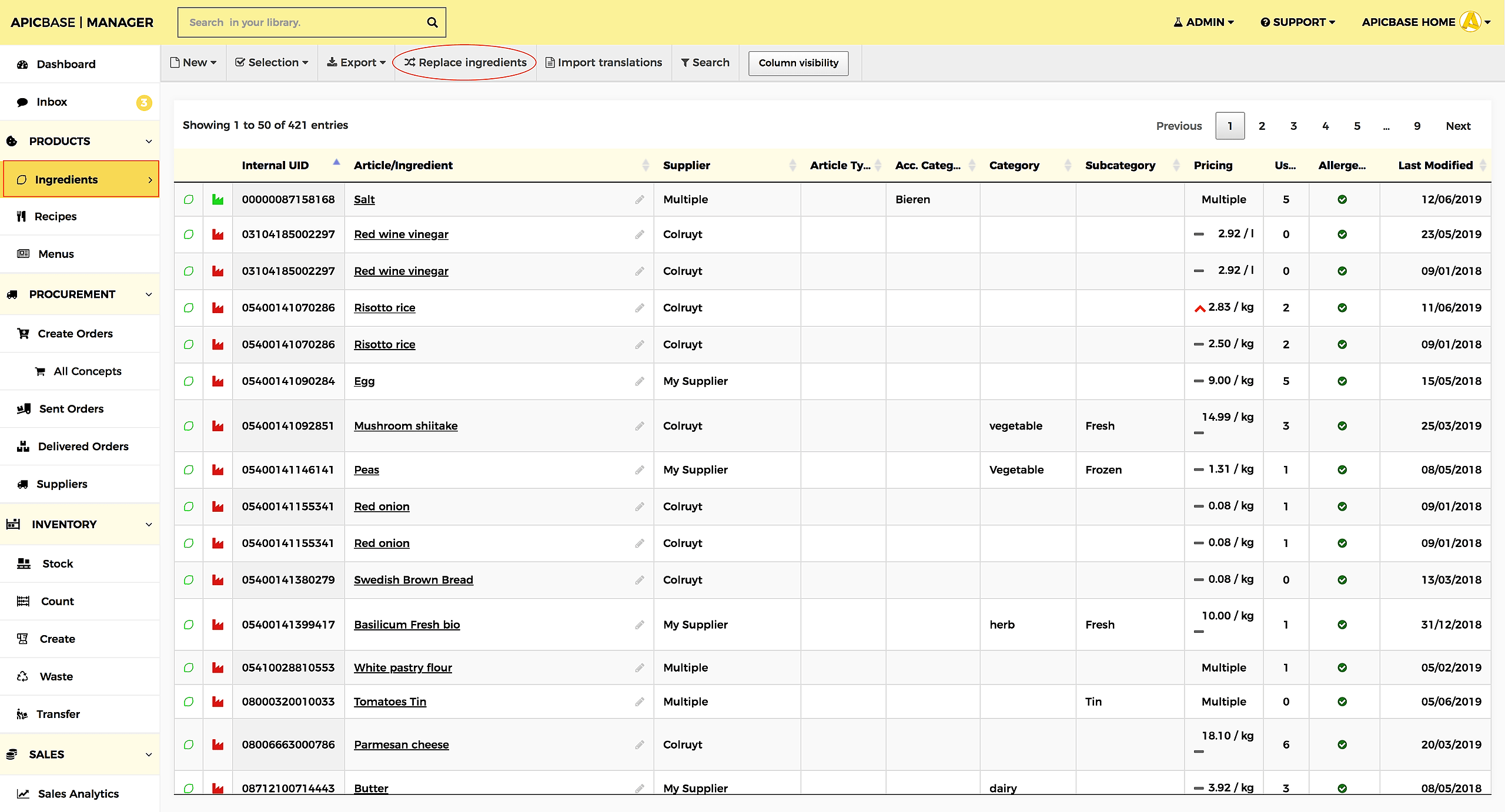Click the allergen checkmark icon for Peas

click(x=1342, y=470)
